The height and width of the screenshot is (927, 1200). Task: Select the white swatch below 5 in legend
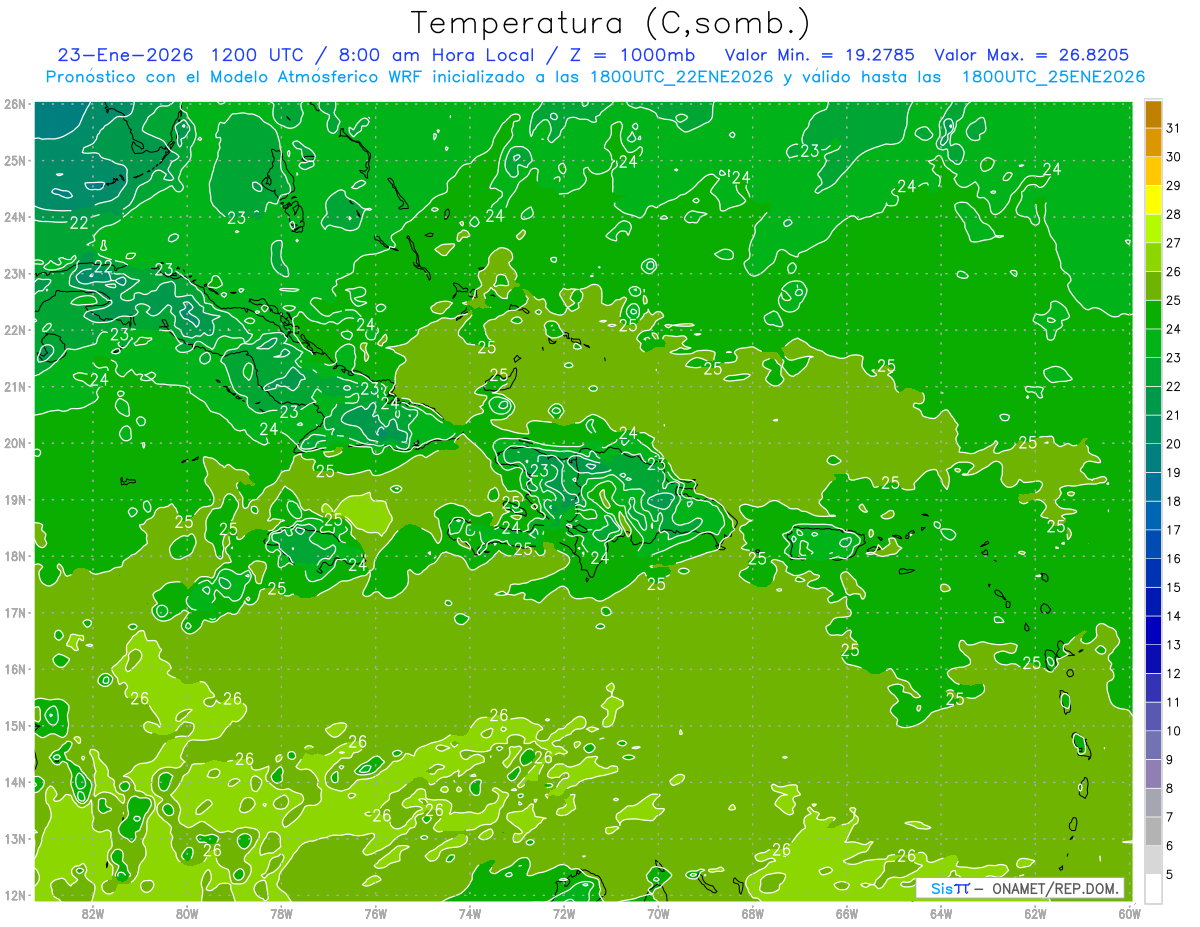coord(1153,888)
